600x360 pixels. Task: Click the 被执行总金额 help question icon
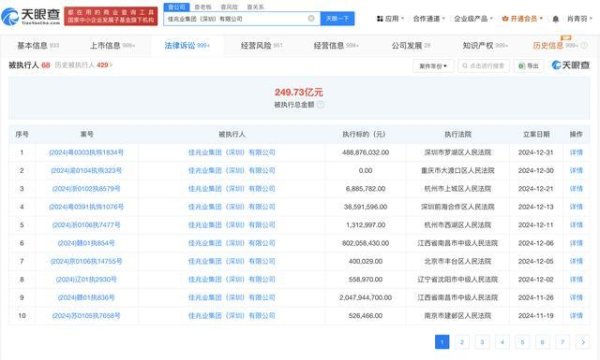321,104
